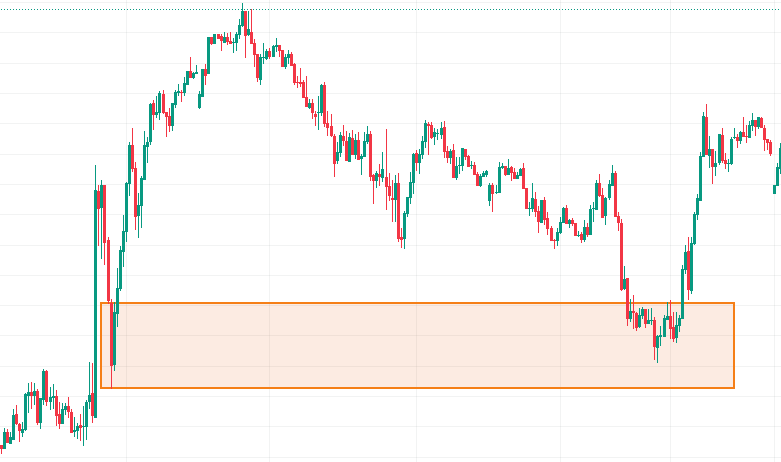
Task: Click the orange rectangle's top-left corner
Action: pos(101,302)
